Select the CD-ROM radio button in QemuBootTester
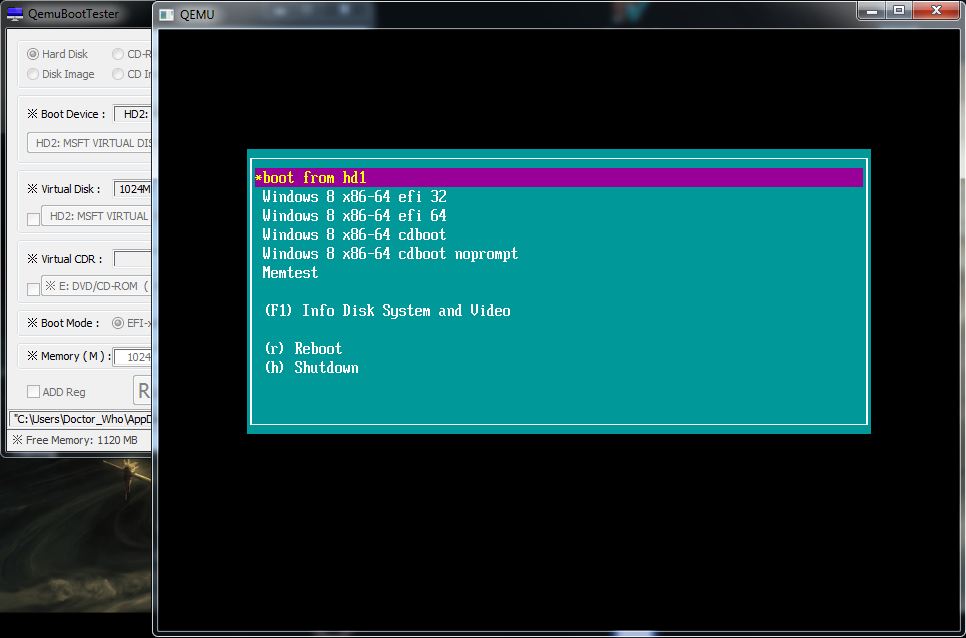The image size is (966, 638). [118, 54]
